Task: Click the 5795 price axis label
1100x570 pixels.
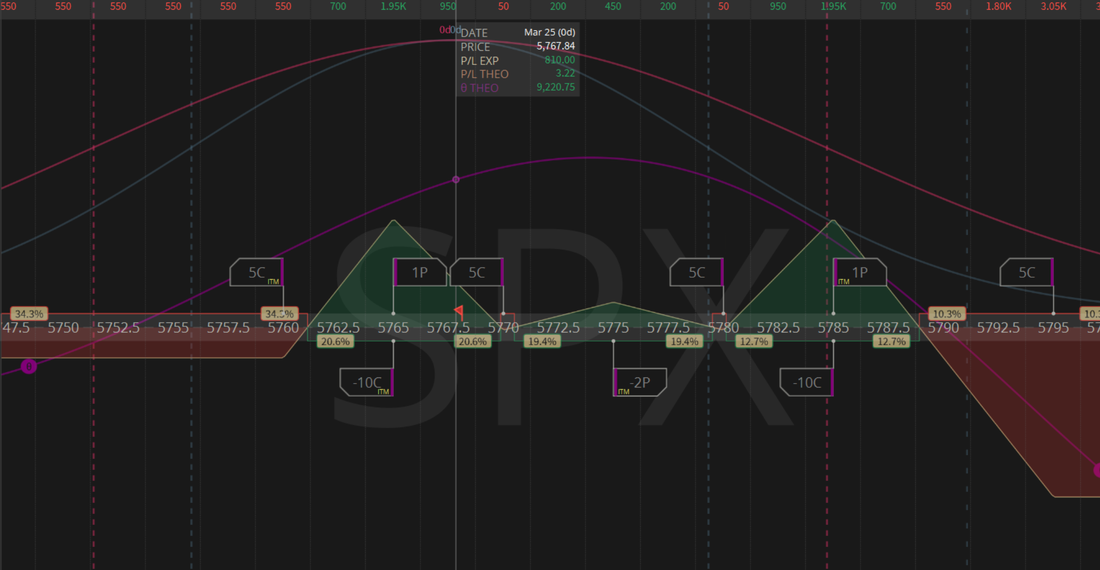Action: 1054,327
